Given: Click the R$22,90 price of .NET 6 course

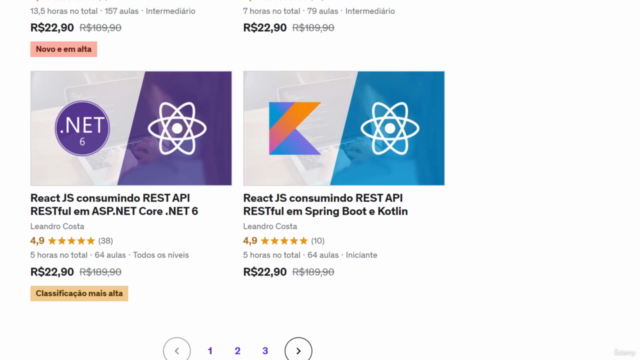Looking at the screenshot, I should pyautogui.click(x=52, y=272).
